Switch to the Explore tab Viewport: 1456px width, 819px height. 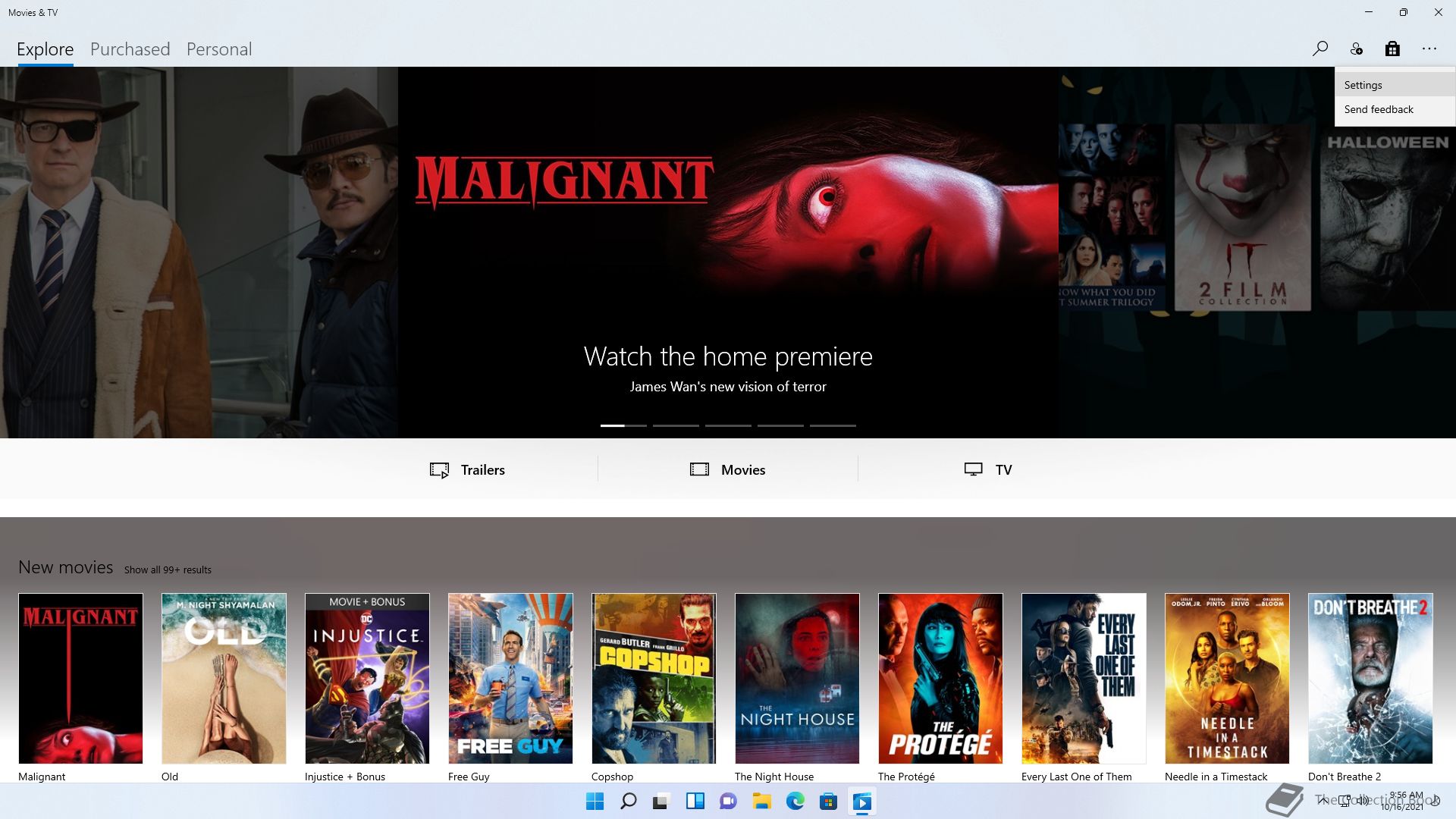[x=45, y=49]
